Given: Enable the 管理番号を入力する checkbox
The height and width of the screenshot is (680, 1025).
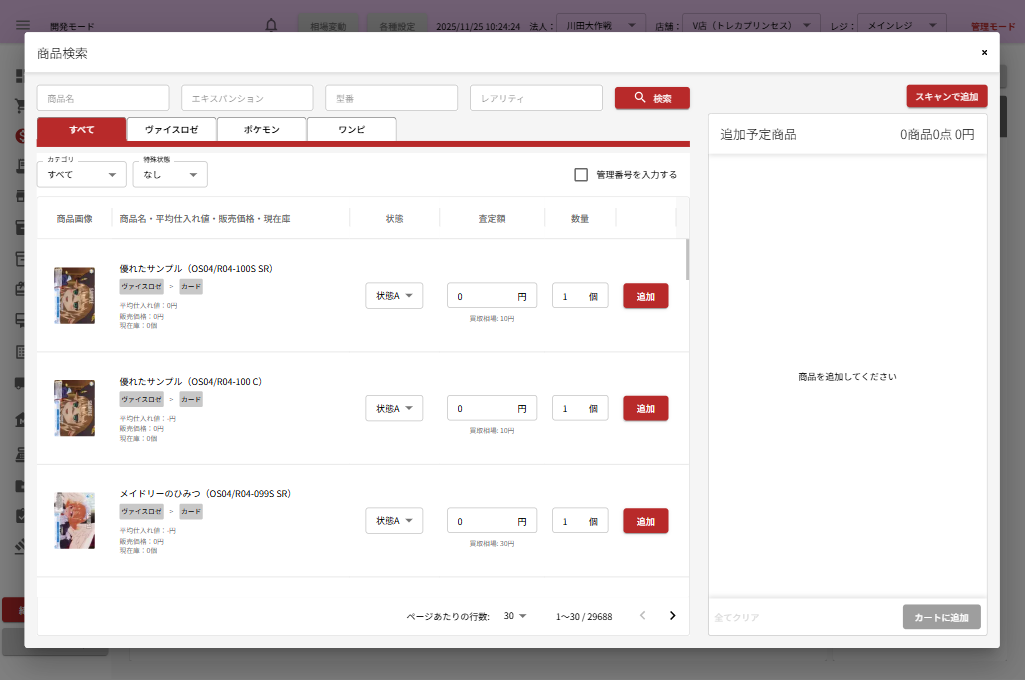Looking at the screenshot, I should point(581,175).
